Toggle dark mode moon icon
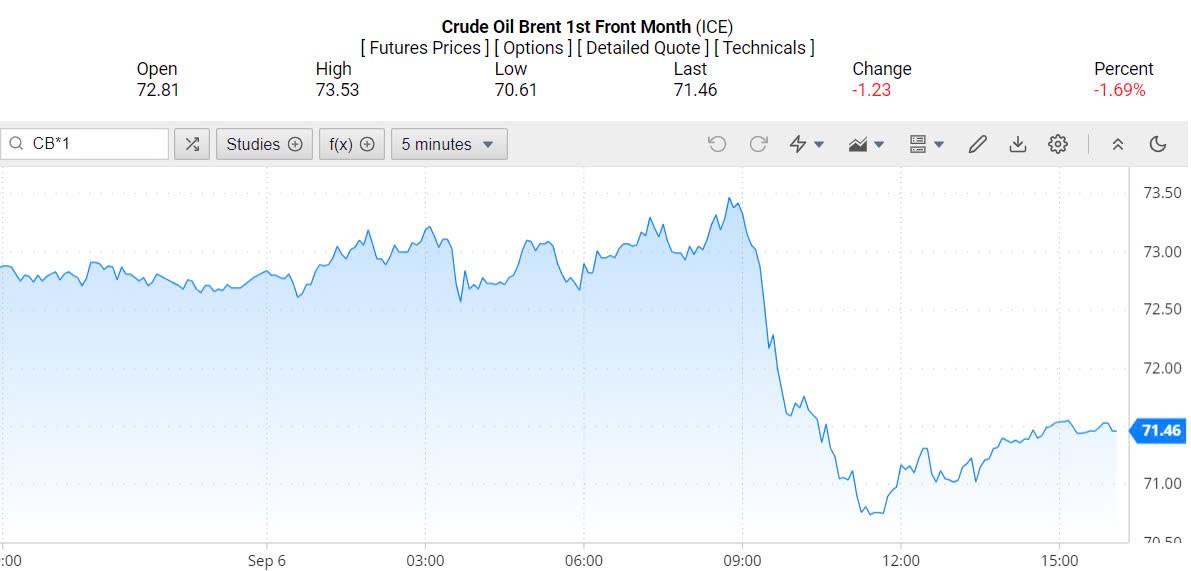The width and height of the screenshot is (1191, 571). [x=1158, y=144]
